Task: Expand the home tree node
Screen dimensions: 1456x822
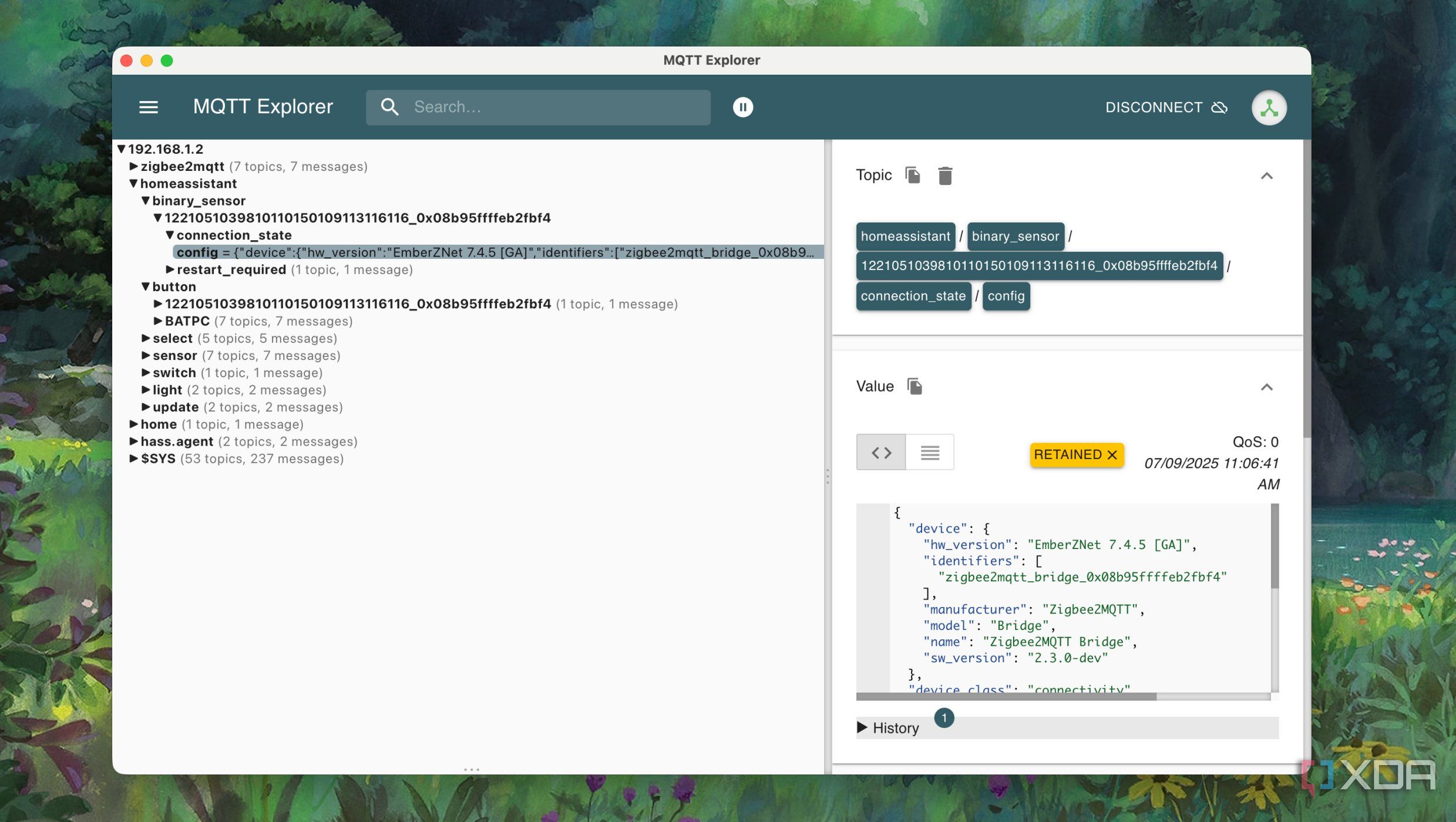Action: pos(133,425)
